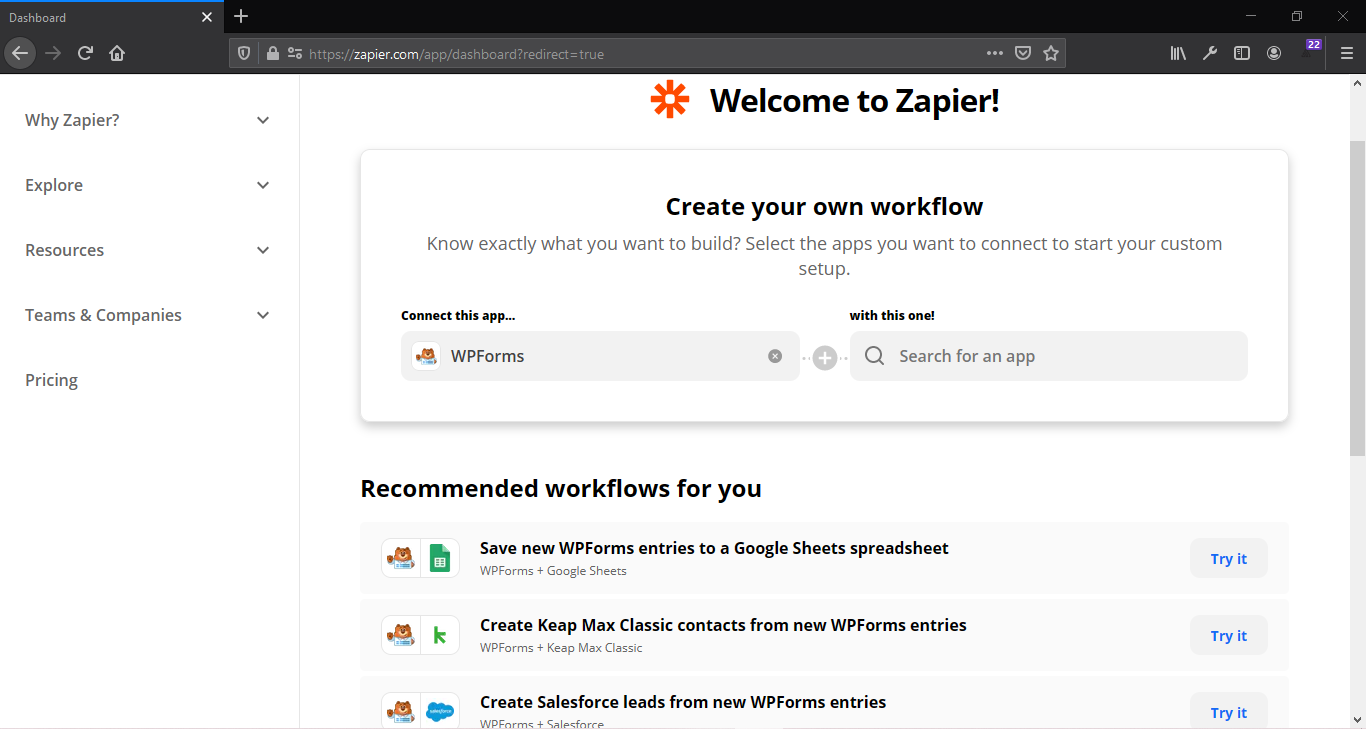Expand the Why Zapier? chevron
The image size is (1366, 729).
tap(263, 120)
